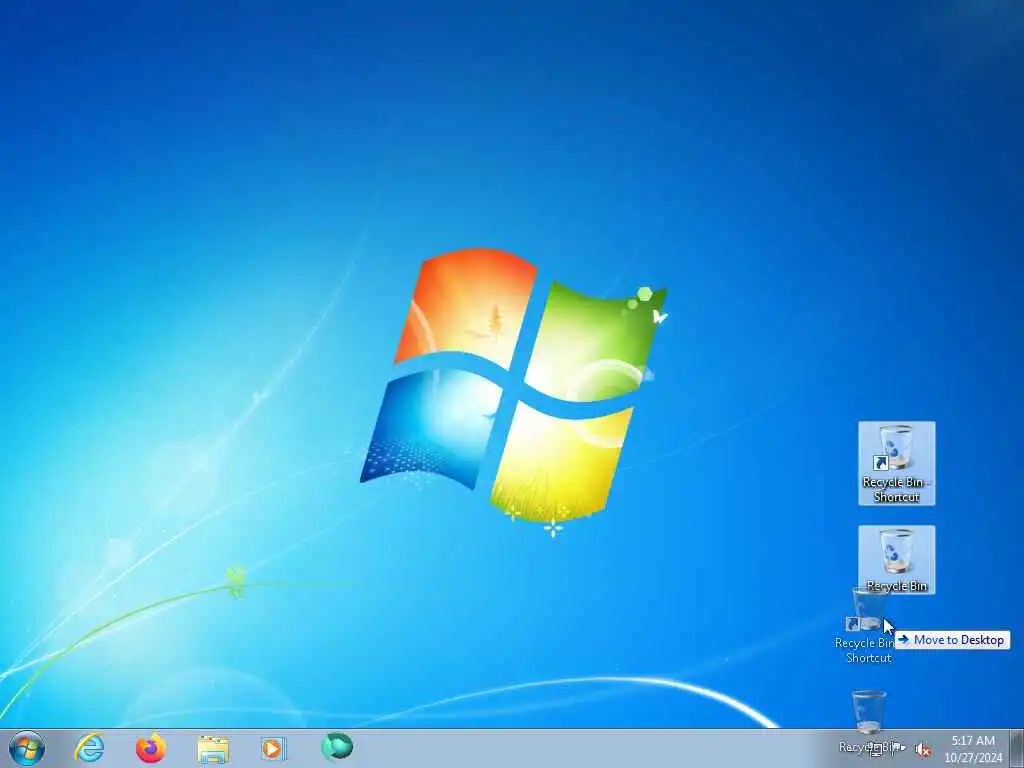Launch Windows Media Player from taskbar

pyautogui.click(x=273, y=748)
